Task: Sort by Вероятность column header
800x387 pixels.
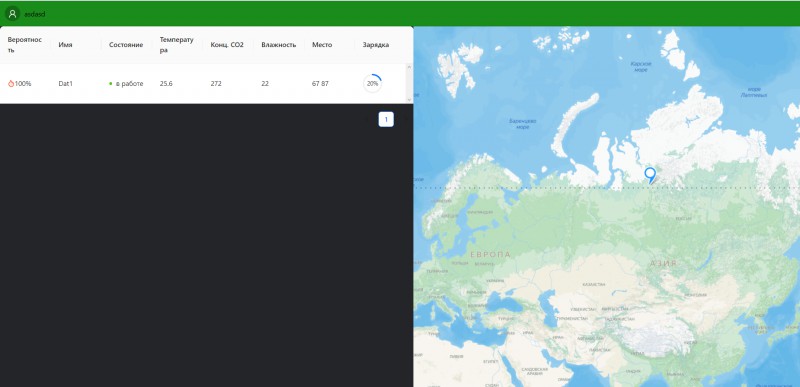Action: [24, 44]
